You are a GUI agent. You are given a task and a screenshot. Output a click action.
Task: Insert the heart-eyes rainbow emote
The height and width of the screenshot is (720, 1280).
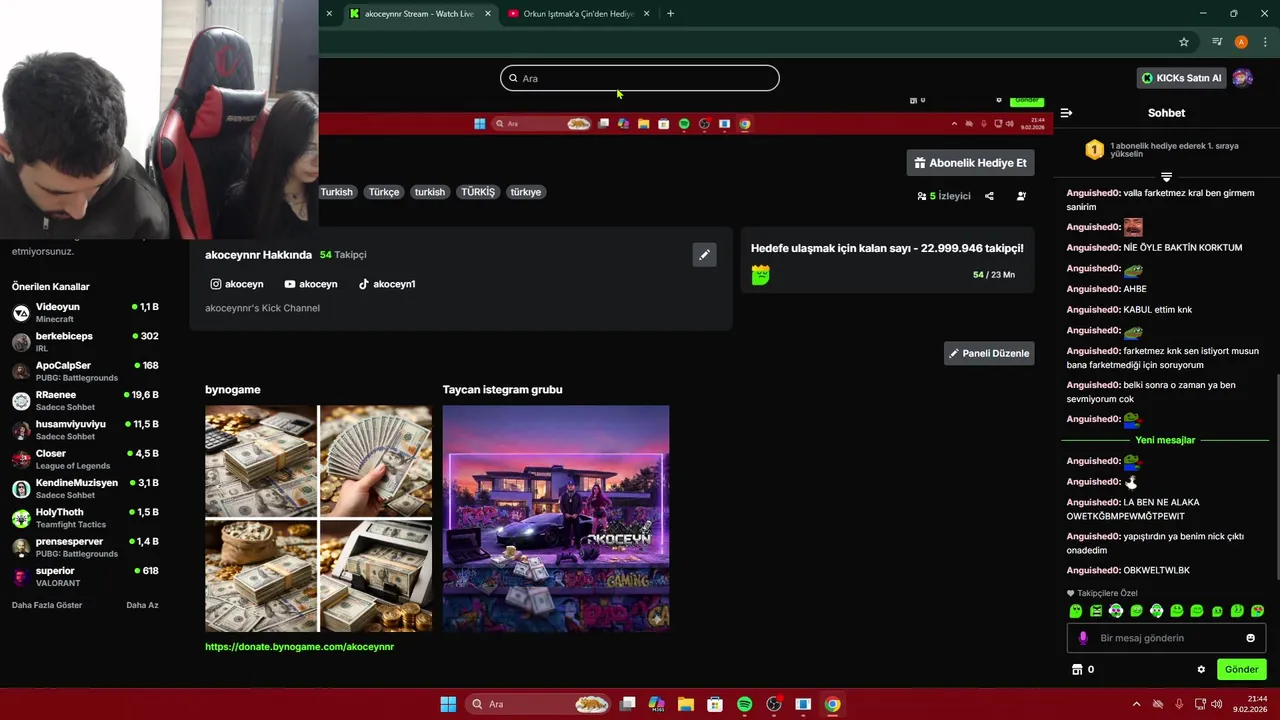[1257, 611]
